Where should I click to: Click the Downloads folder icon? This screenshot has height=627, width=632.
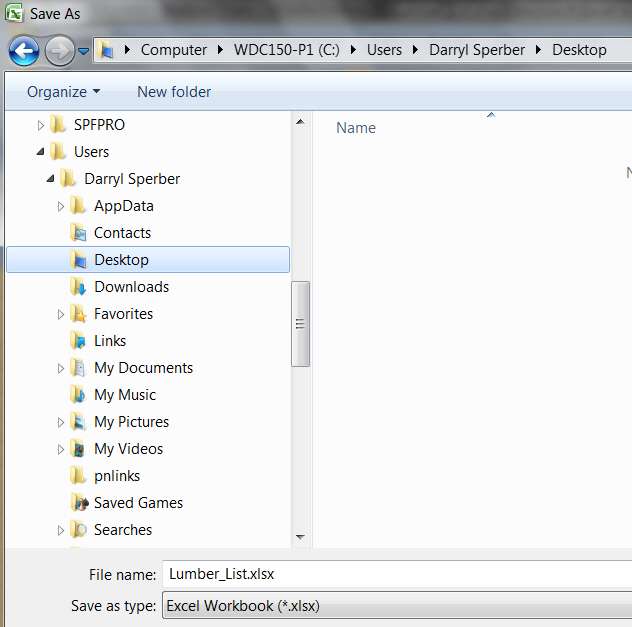[78, 287]
